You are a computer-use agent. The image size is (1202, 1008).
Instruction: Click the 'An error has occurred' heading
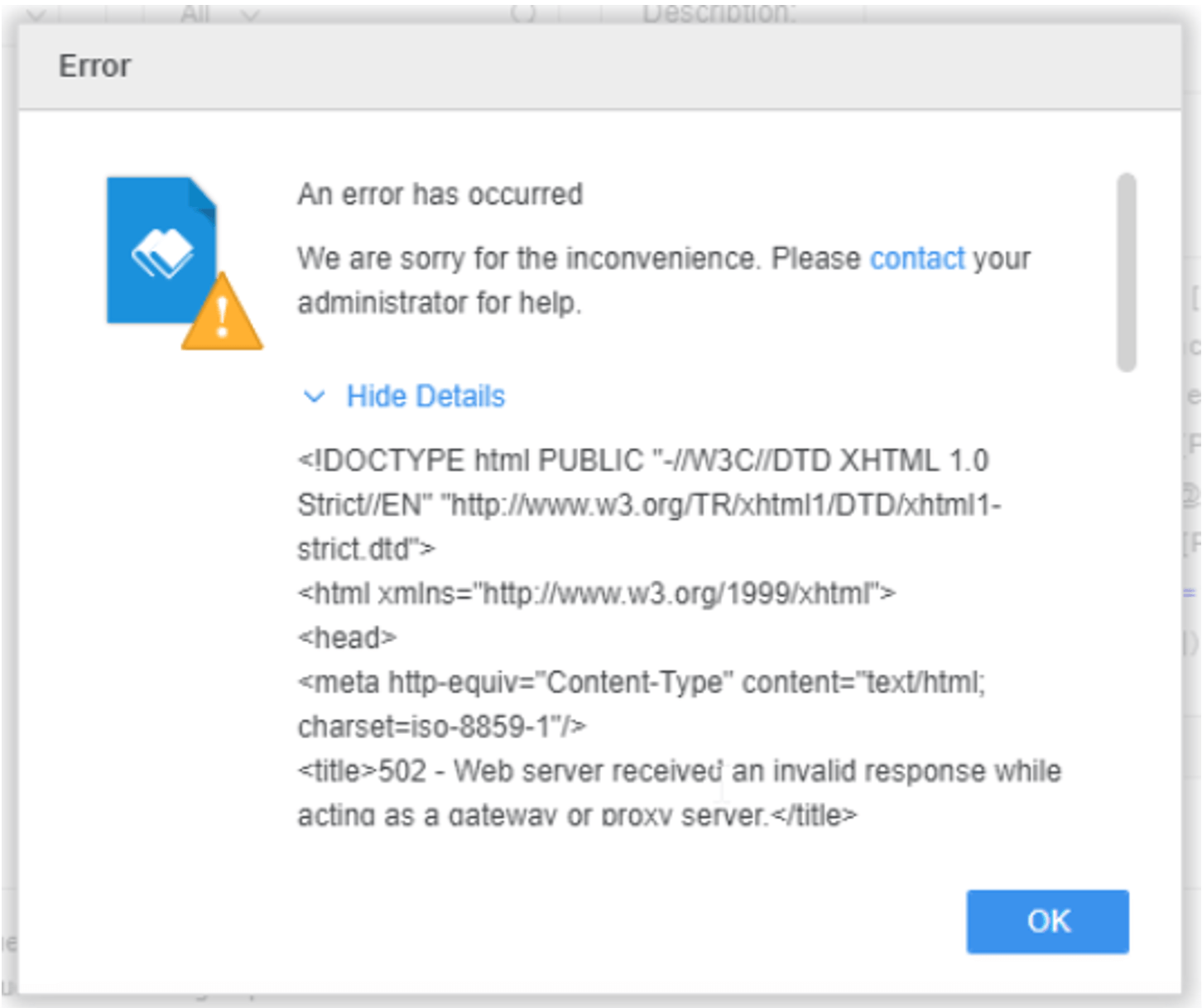tap(440, 194)
